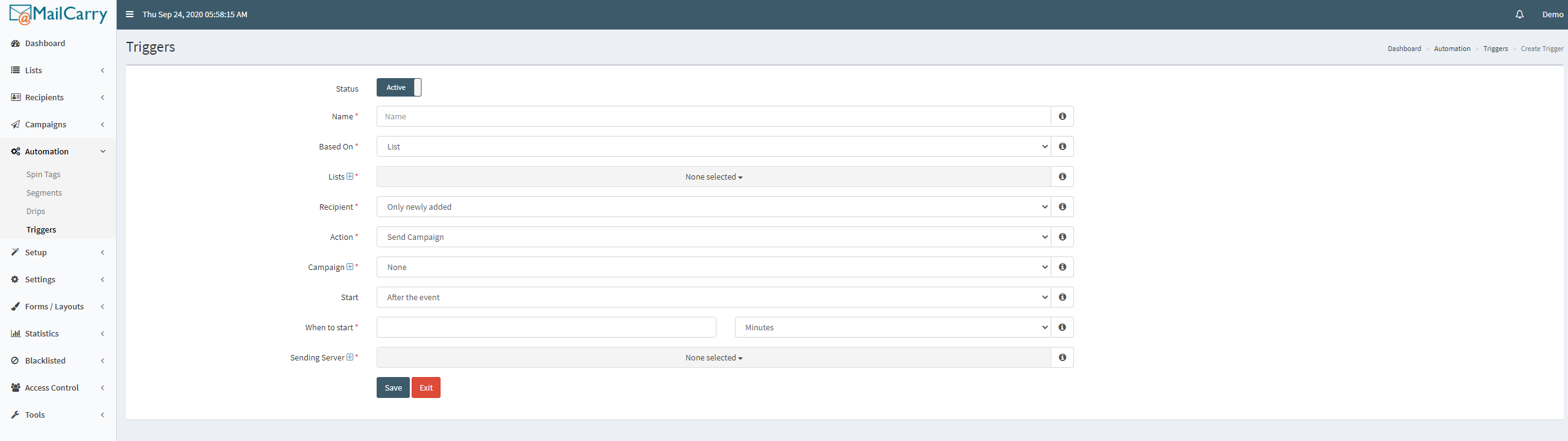Open Segments submenu item
Screen dimensions: 1568x441
[x=44, y=193]
